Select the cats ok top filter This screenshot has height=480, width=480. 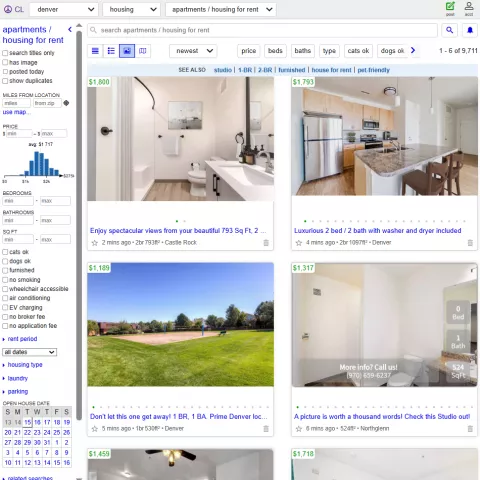pos(358,51)
